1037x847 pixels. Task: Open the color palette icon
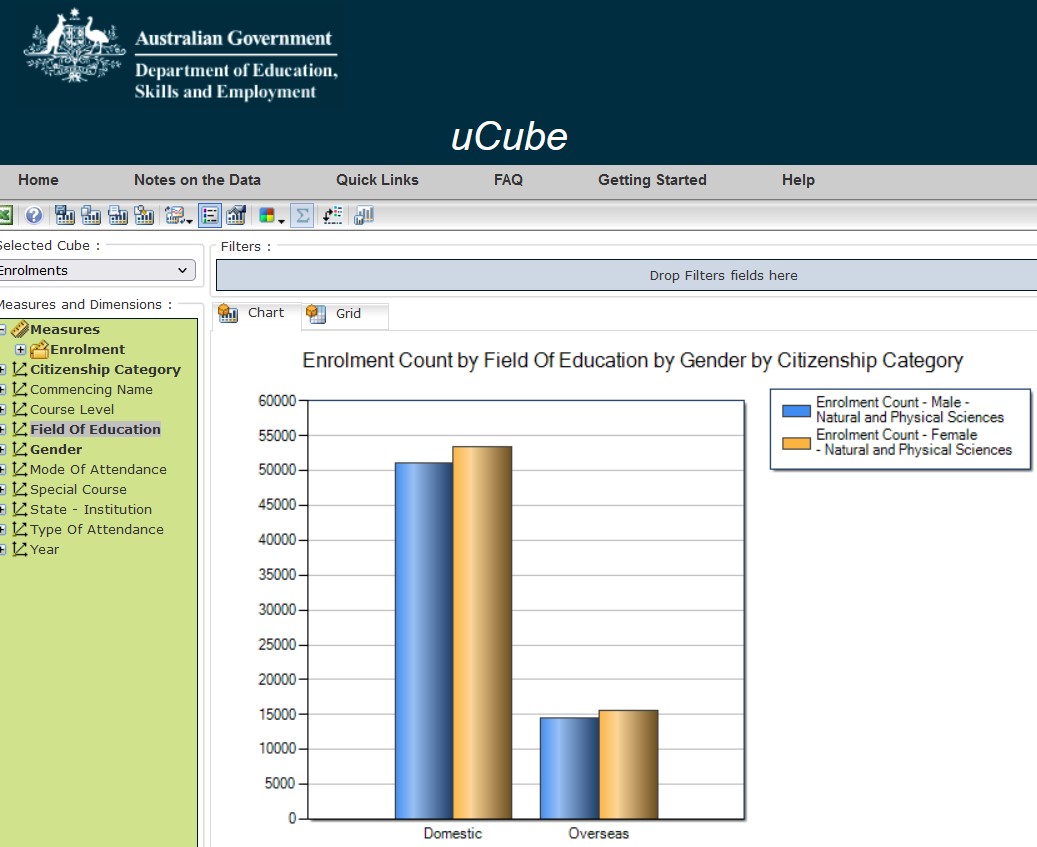[x=271, y=216]
